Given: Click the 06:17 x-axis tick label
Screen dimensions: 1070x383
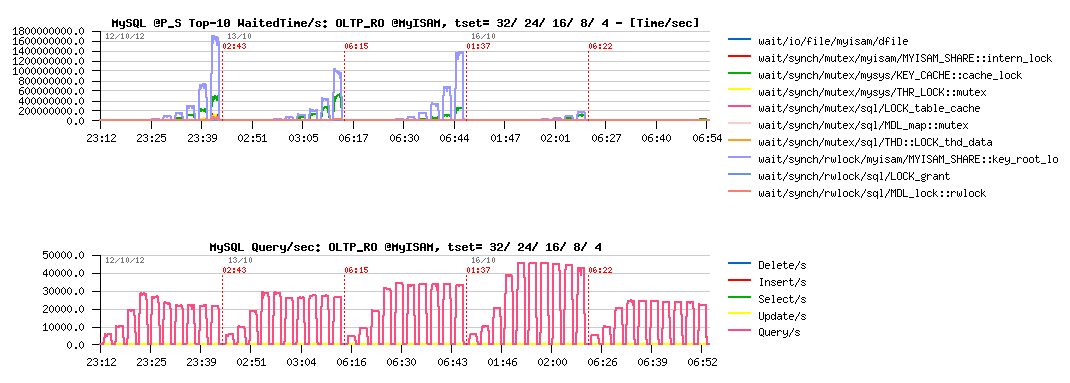Looking at the screenshot, I should point(353,138).
